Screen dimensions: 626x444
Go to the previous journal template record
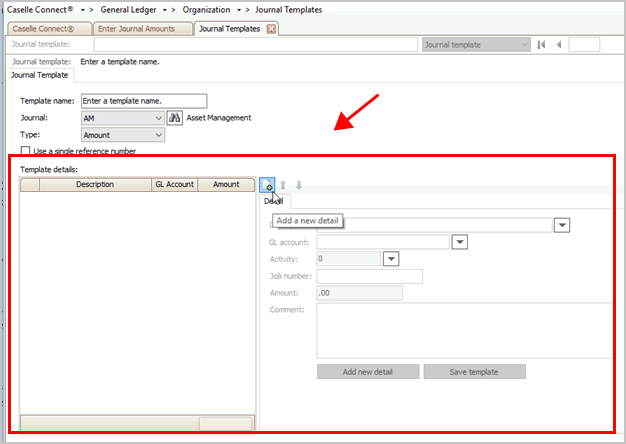pos(558,45)
